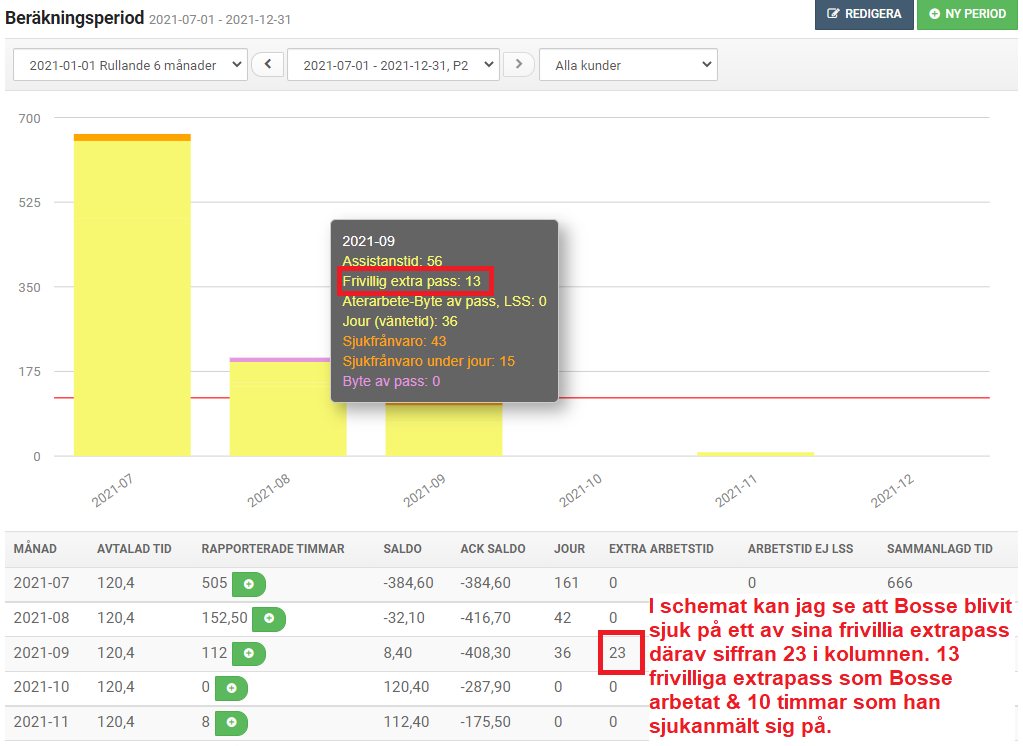1023x746 pixels.
Task: Click the green plus icon for 2021-11
Action: 231,723
